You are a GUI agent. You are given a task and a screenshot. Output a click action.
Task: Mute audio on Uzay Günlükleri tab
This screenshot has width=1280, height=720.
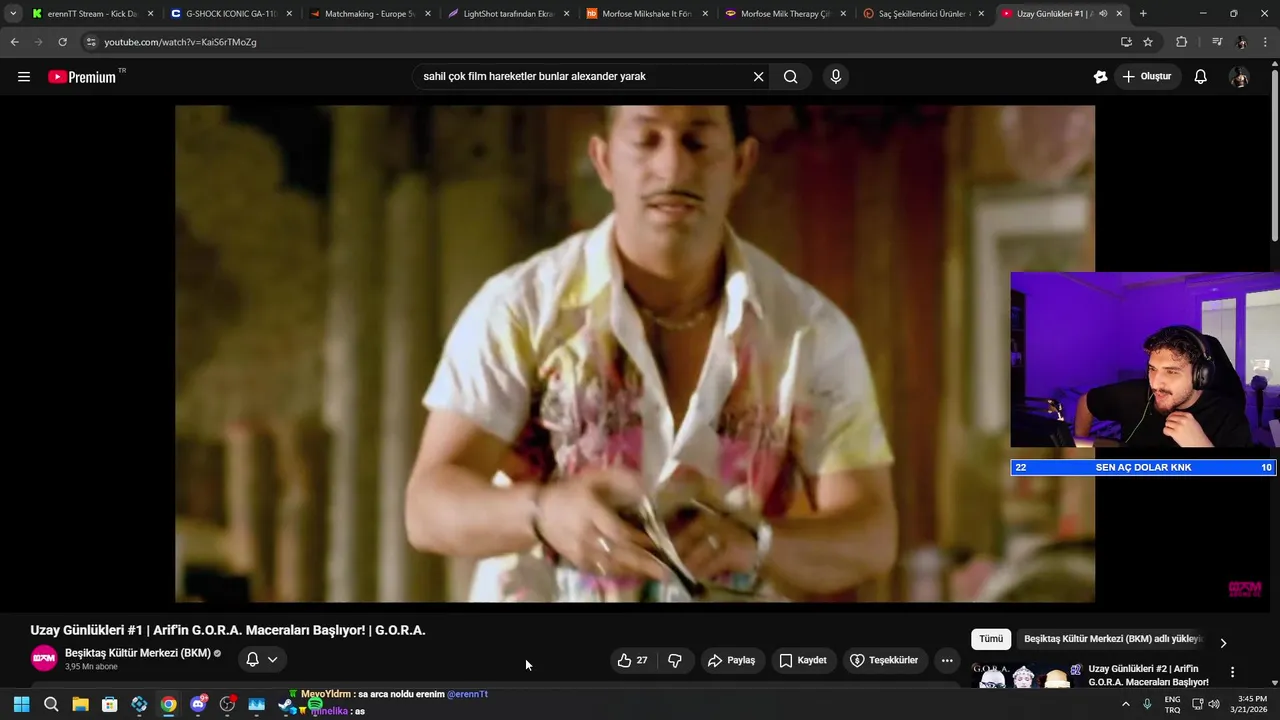[x=1103, y=14]
